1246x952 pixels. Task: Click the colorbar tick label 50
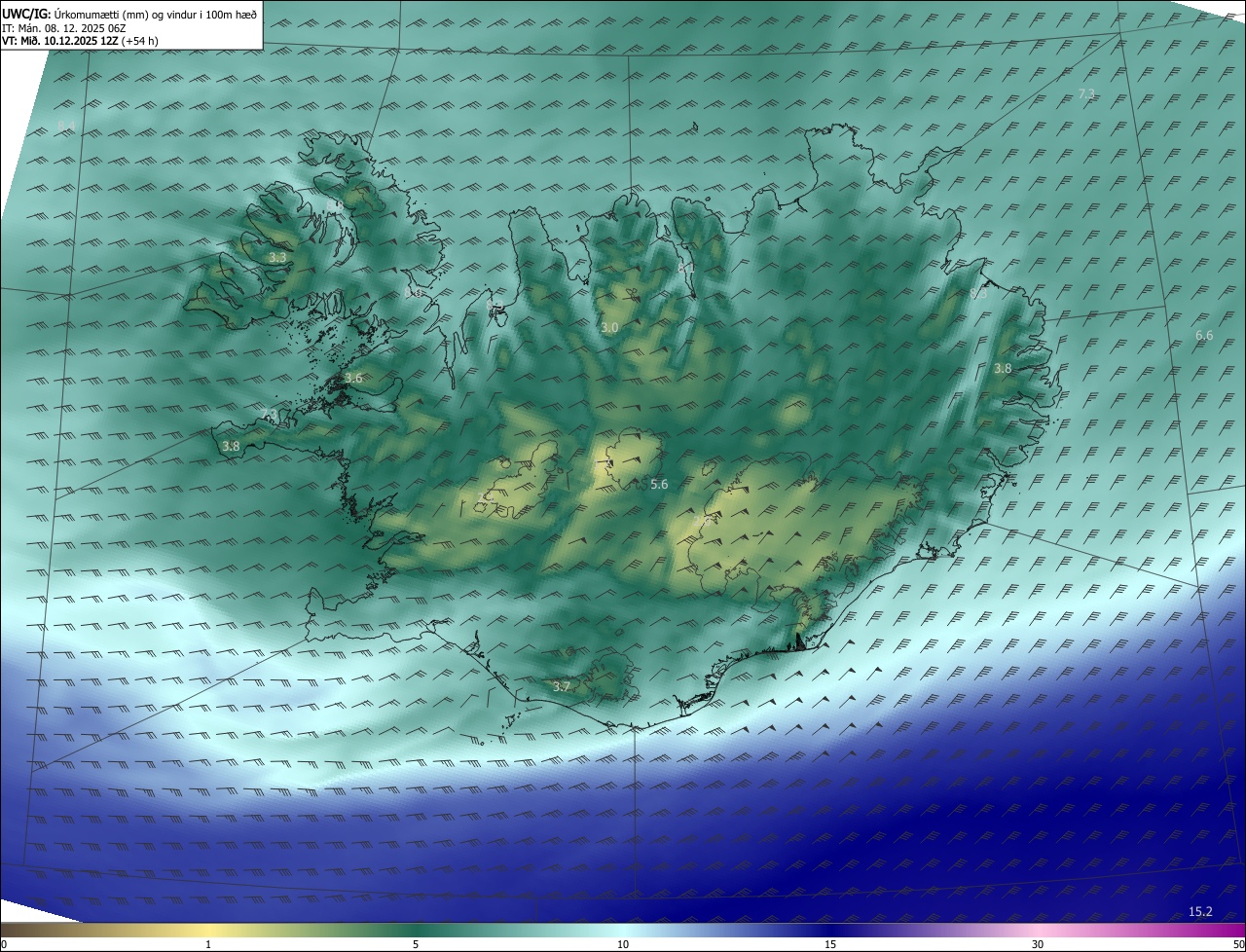1238,944
